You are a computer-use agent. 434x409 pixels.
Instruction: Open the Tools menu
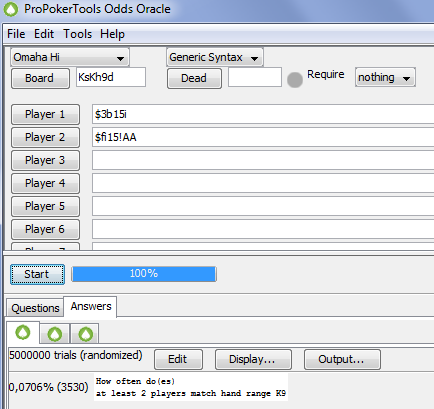[x=77, y=34]
